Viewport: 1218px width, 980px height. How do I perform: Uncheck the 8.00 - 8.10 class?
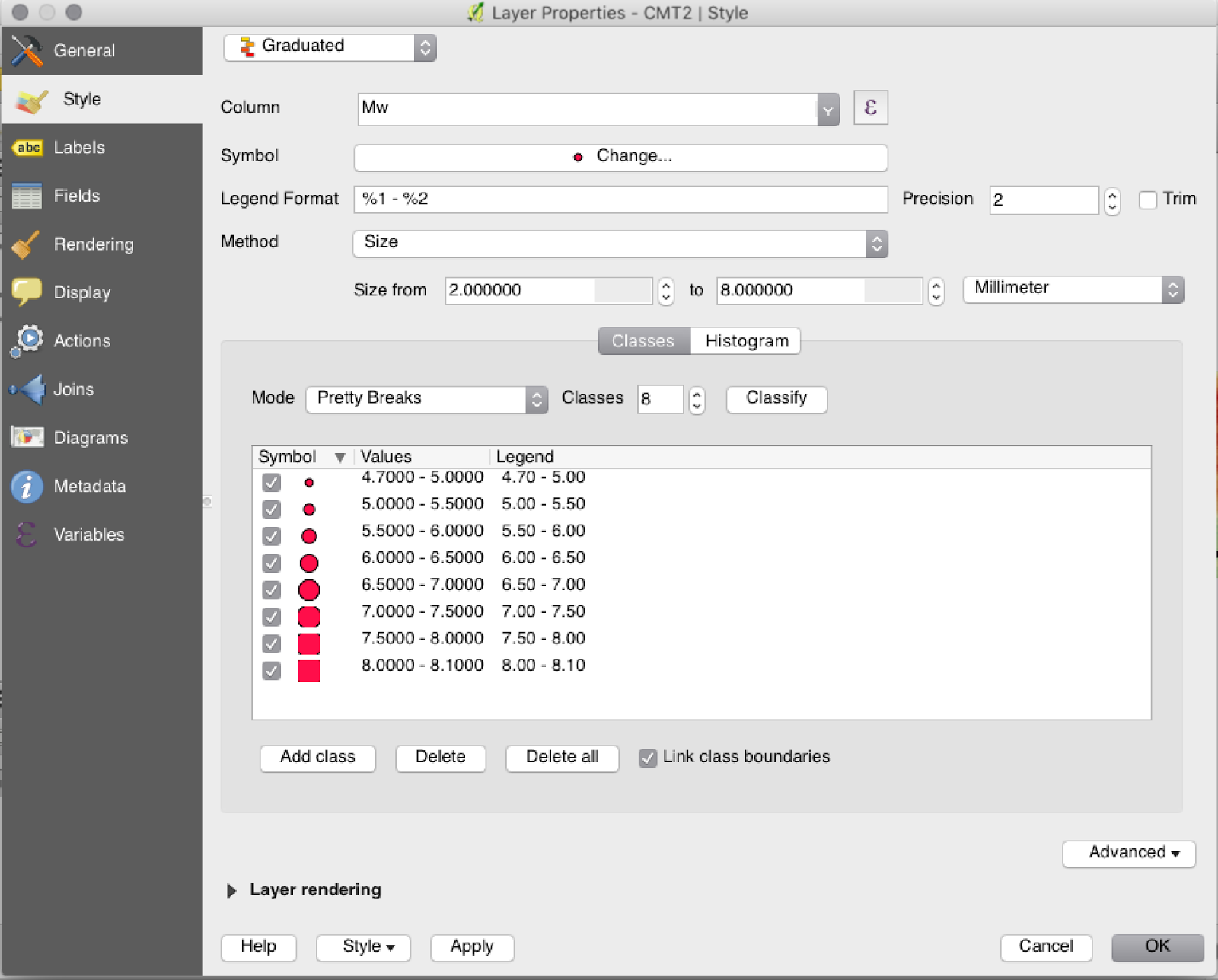click(271, 670)
